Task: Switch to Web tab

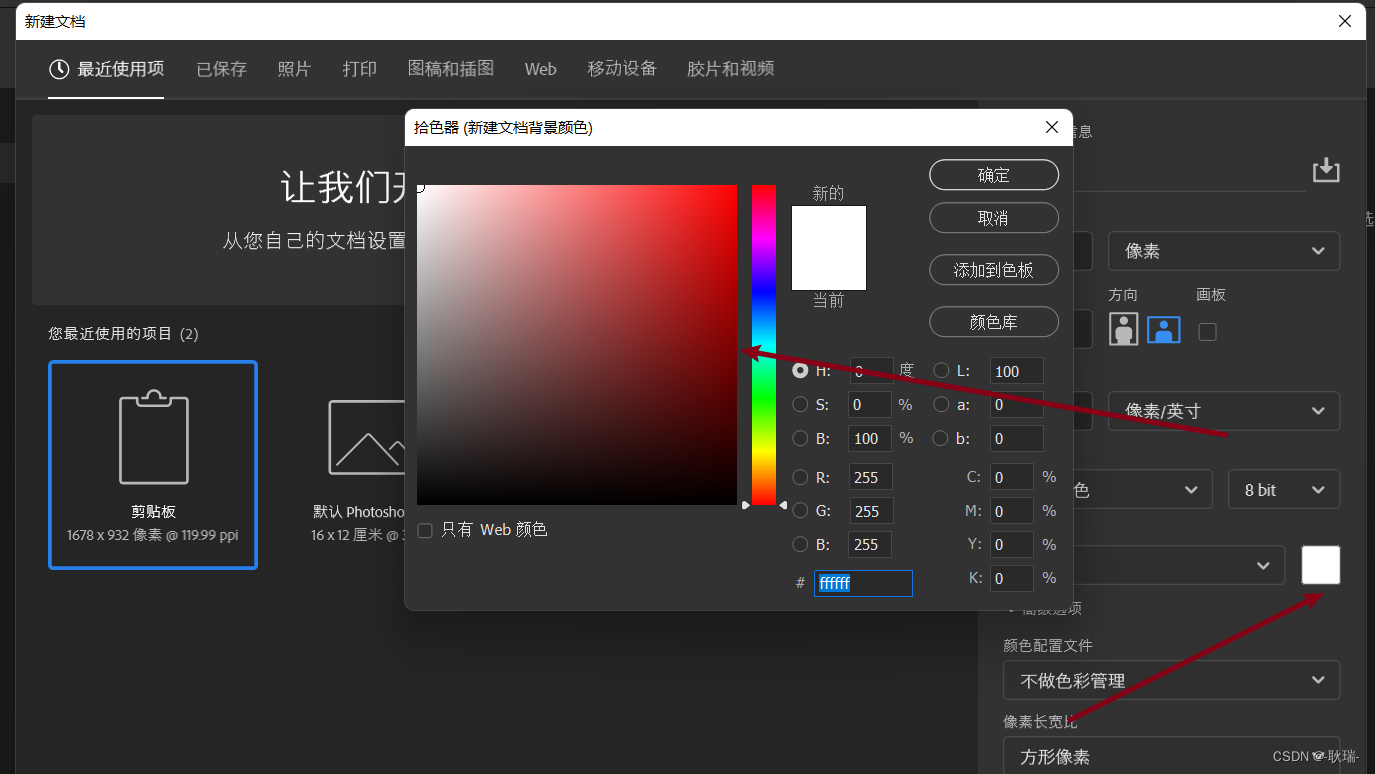Action: [x=540, y=69]
